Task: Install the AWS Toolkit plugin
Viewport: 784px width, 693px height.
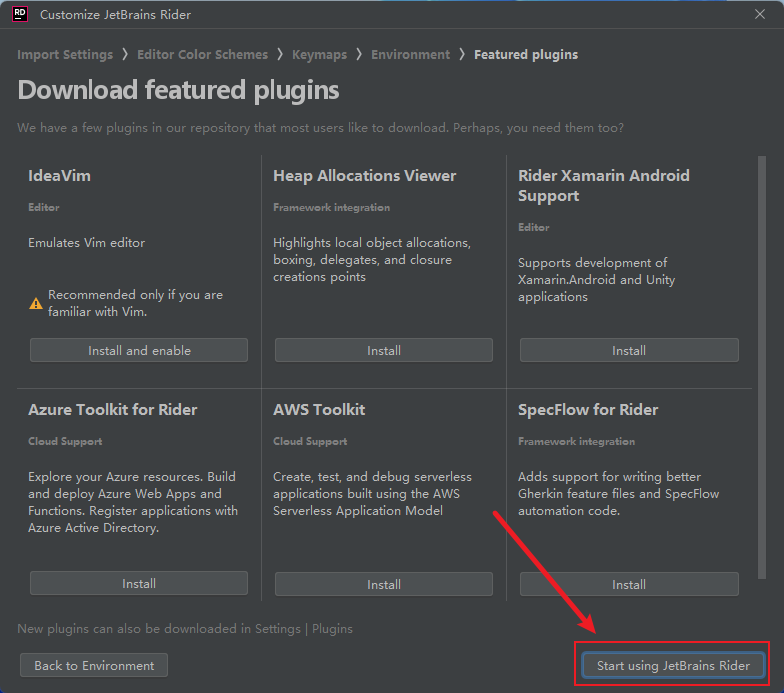Action: click(384, 584)
